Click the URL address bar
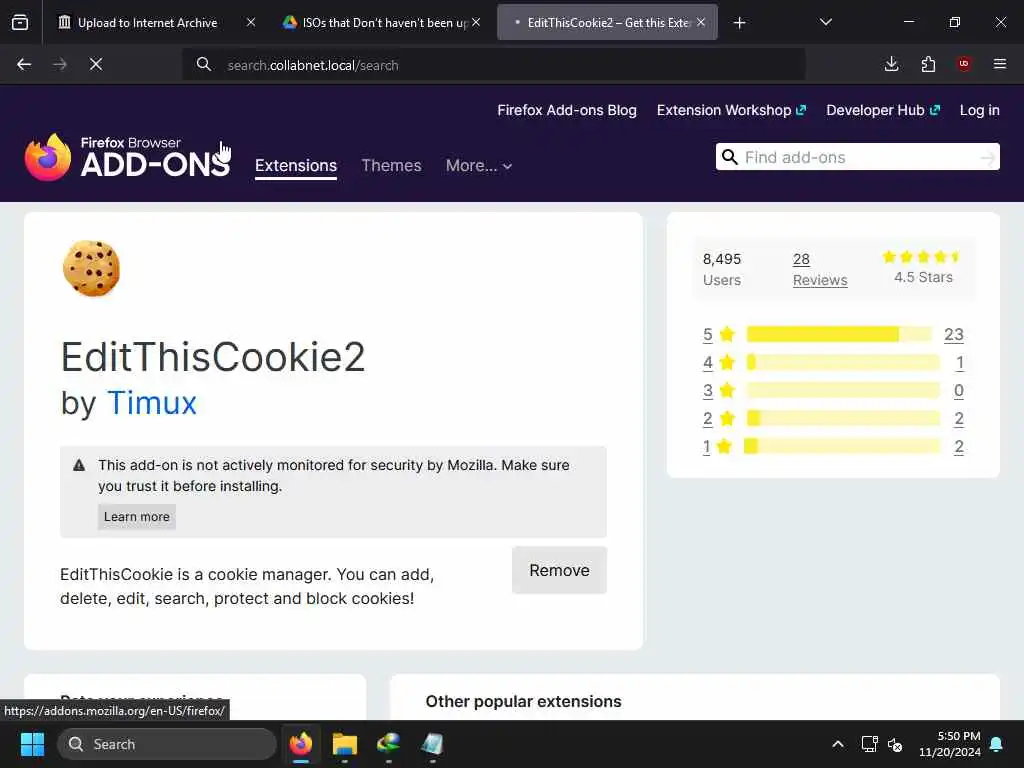Screen dimensions: 1024x768 [x=493, y=65]
